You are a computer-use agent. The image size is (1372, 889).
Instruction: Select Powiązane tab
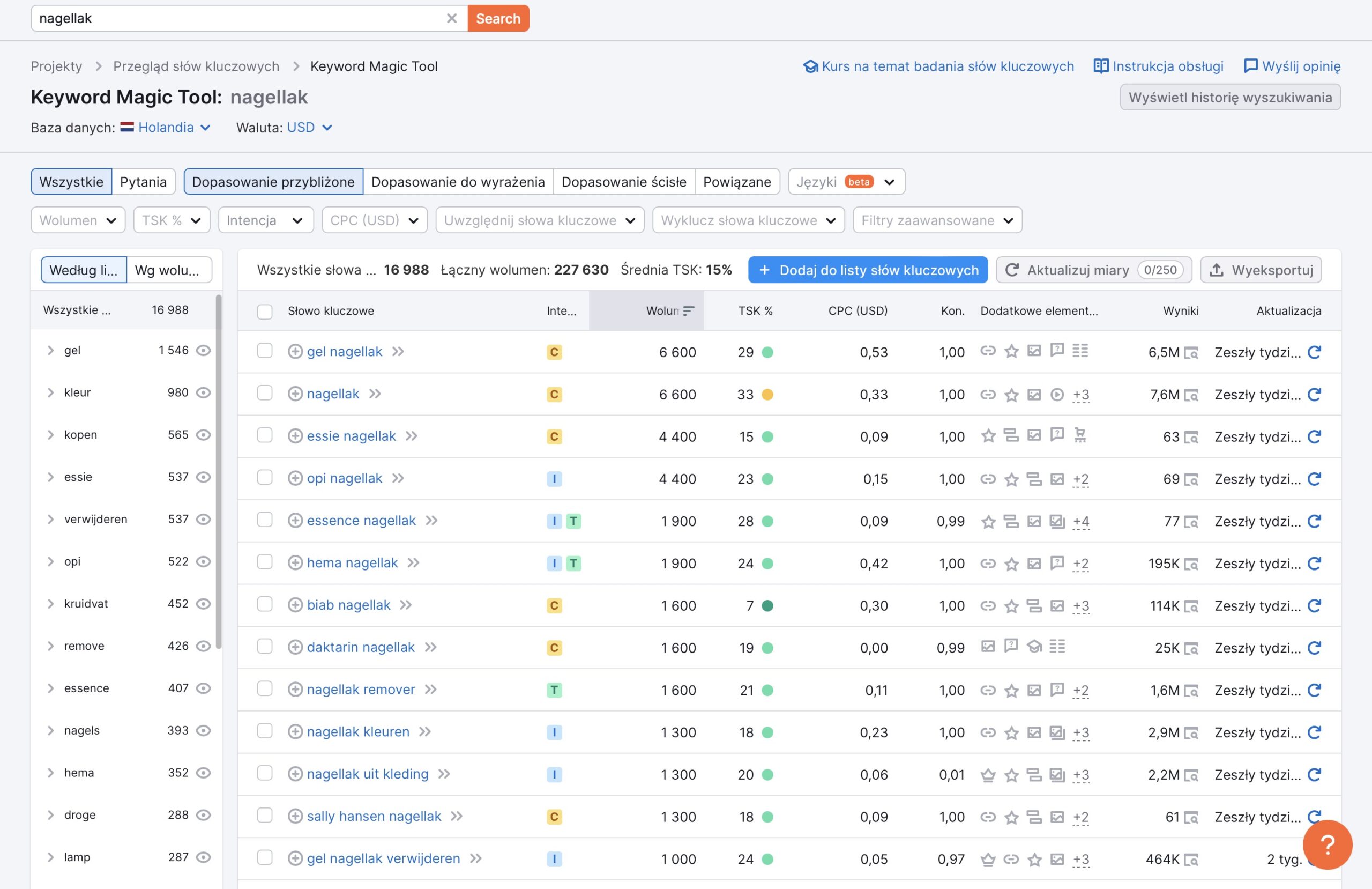tap(737, 182)
